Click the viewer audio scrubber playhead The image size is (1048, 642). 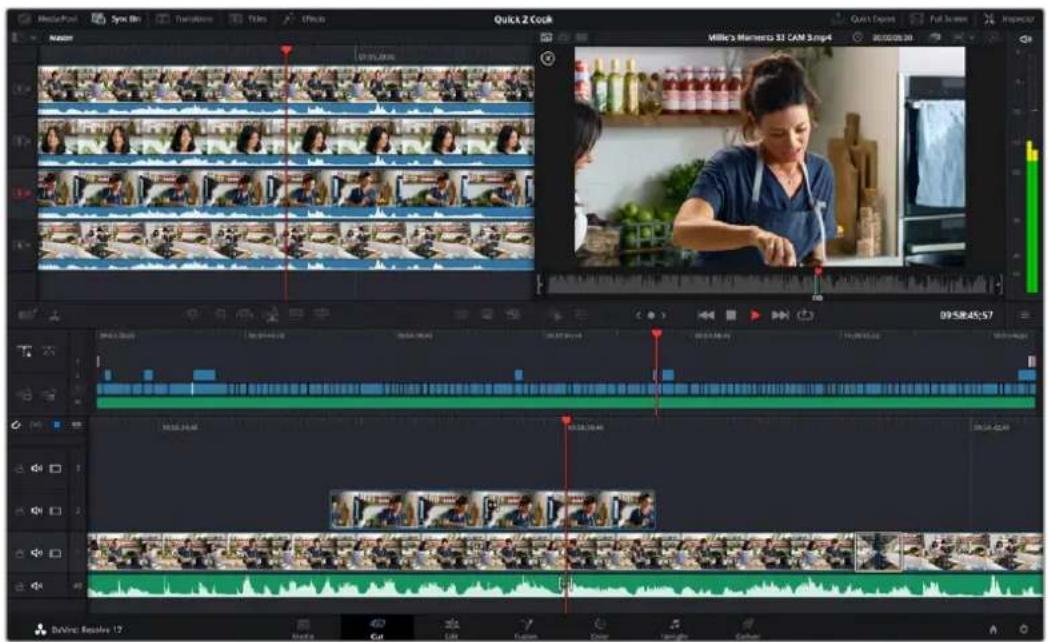coord(817,271)
